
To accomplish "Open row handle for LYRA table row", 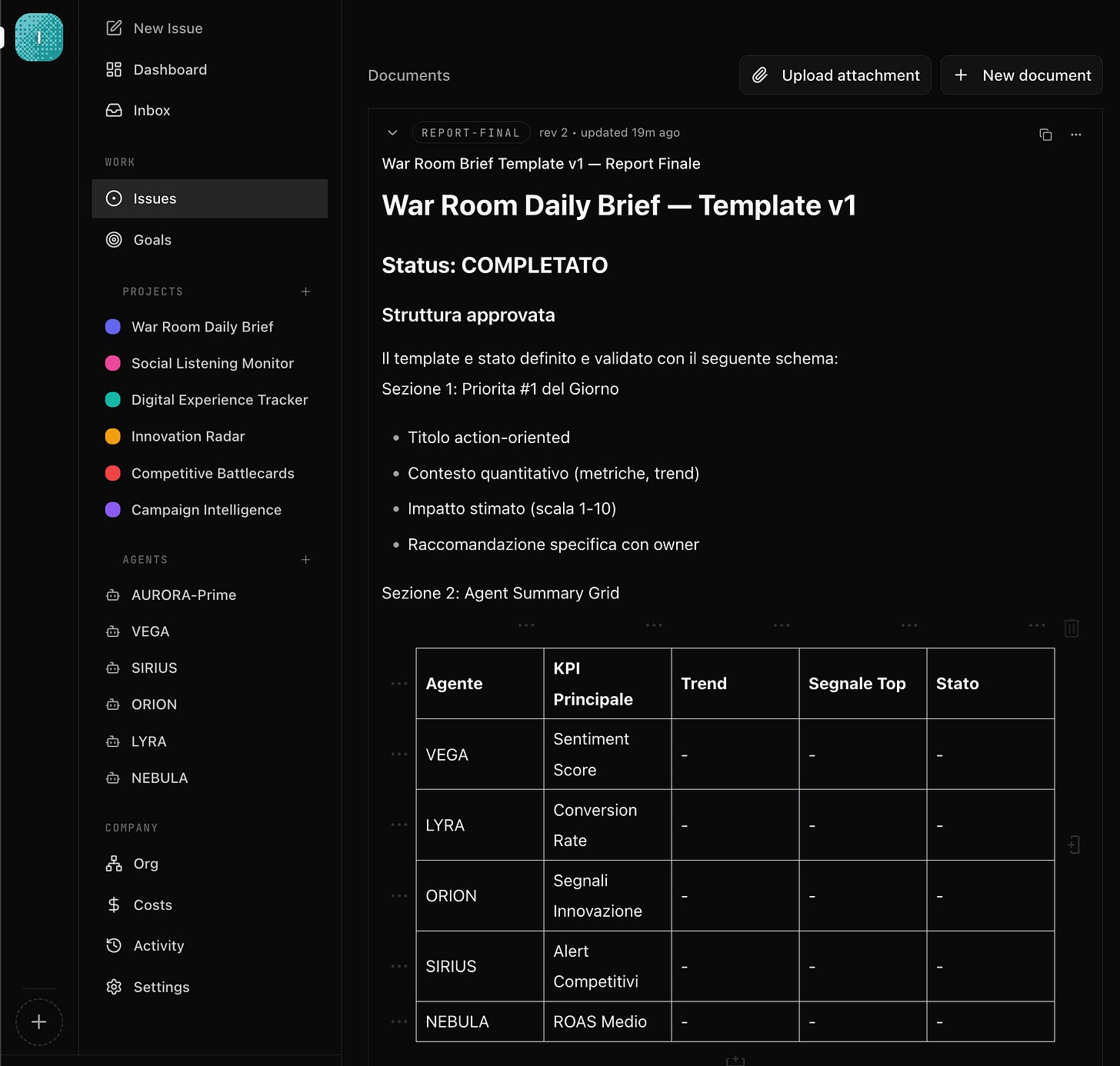I will tap(399, 824).
